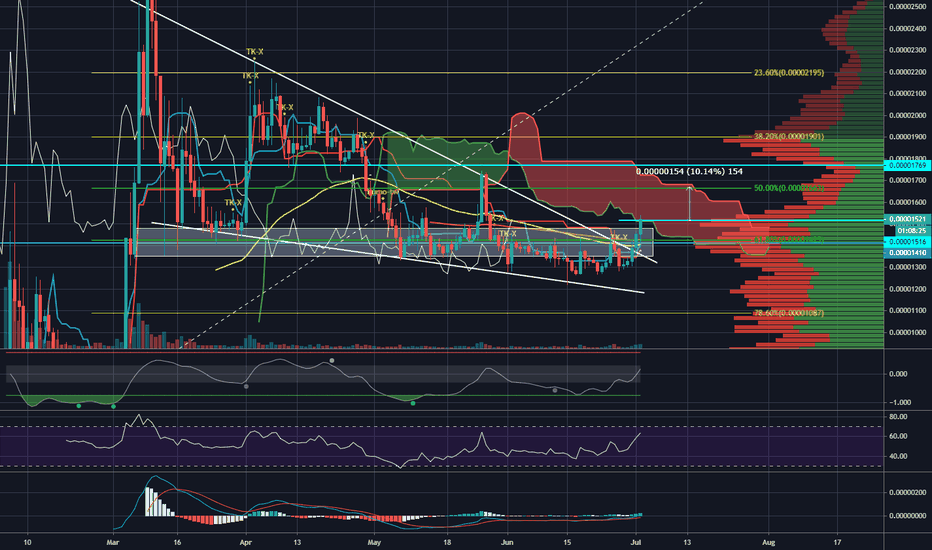Click the 15 date label on time axis
Viewport: 932px width, 550px height.
click(x=568, y=542)
